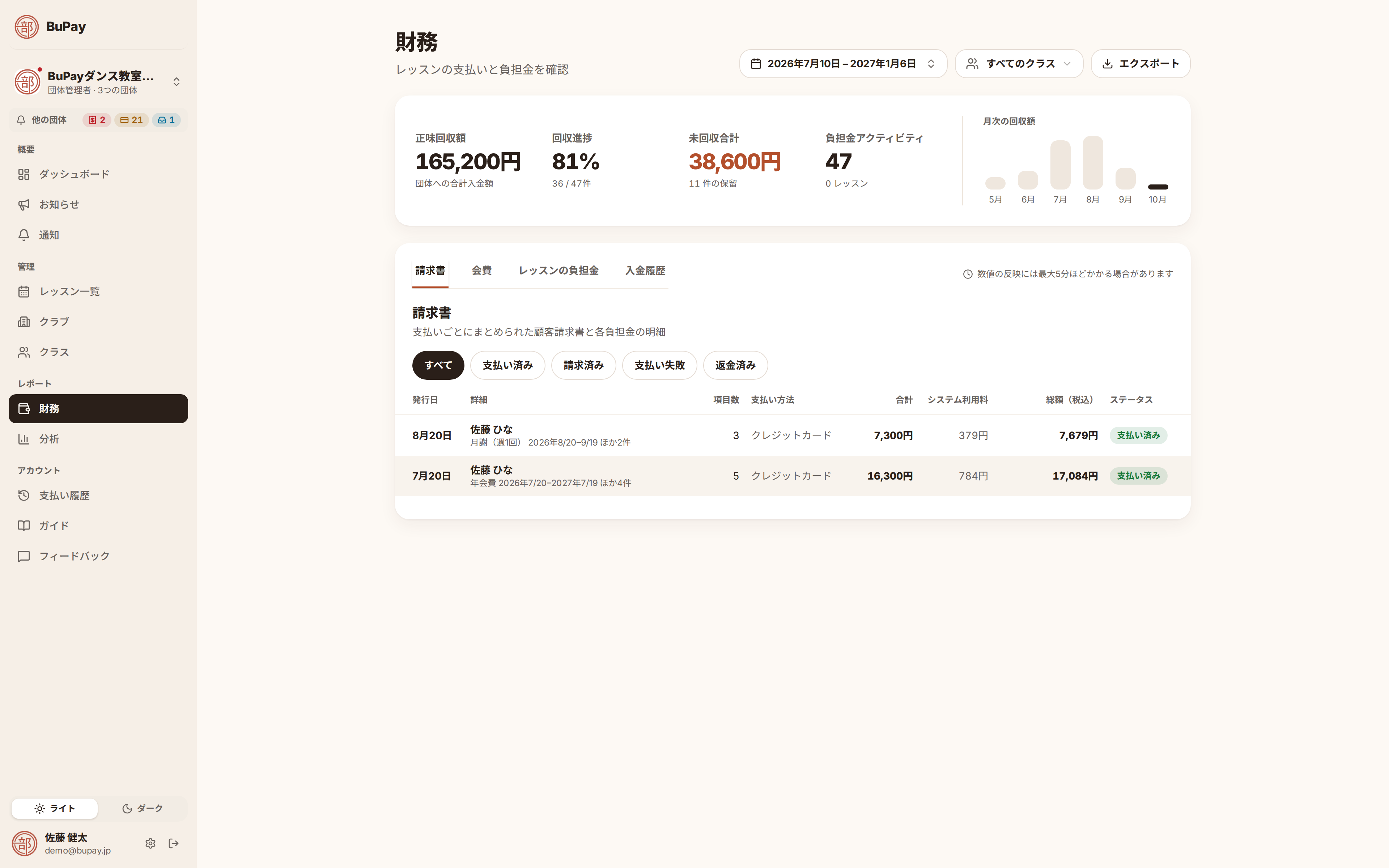Filter invoices by 支払い済み
1389x868 pixels.
507,365
